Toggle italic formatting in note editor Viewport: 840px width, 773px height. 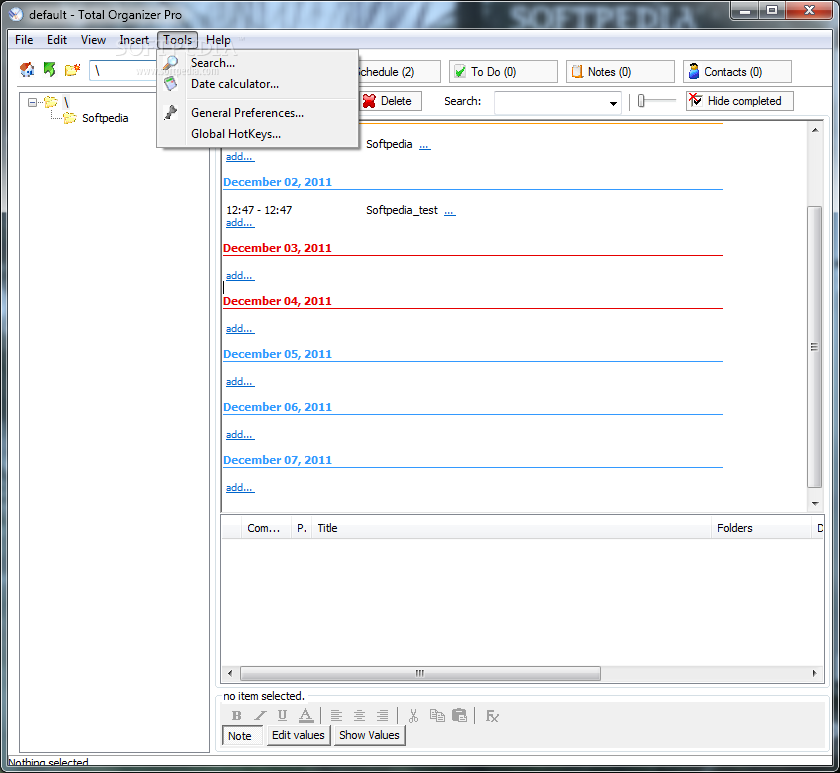tap(260, 716)
